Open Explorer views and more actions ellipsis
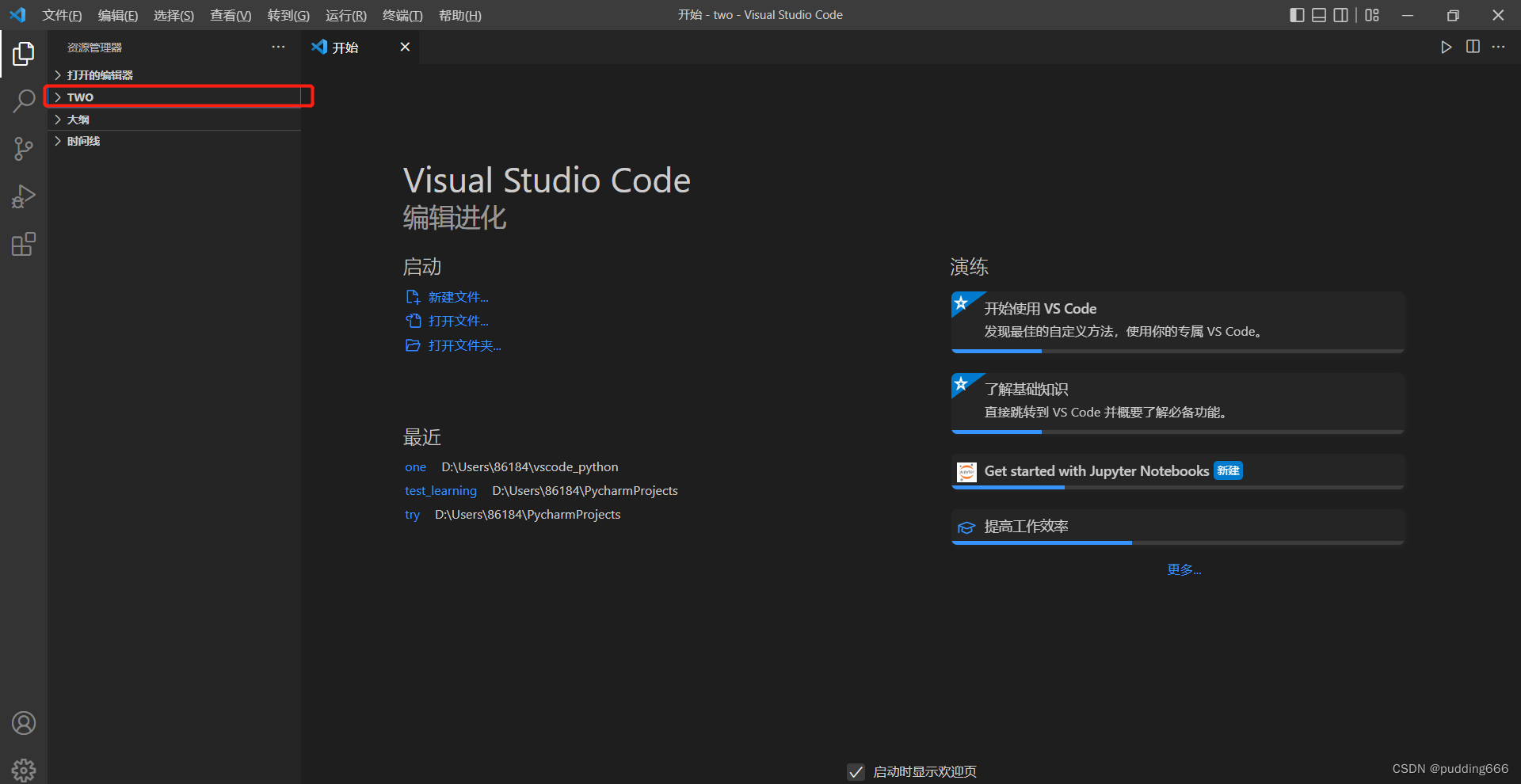The image size is (1521, 784). coord(278,48)
